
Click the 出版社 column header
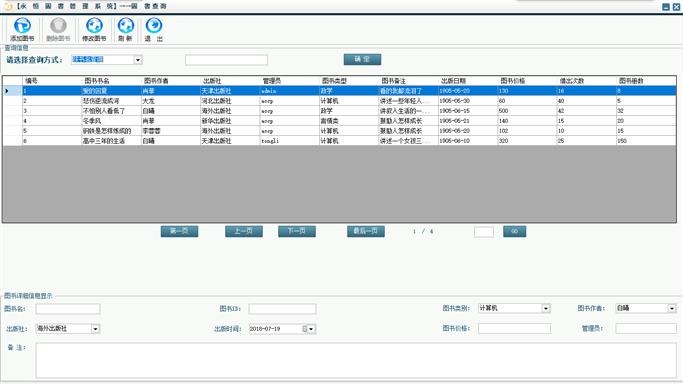(230, 81)
